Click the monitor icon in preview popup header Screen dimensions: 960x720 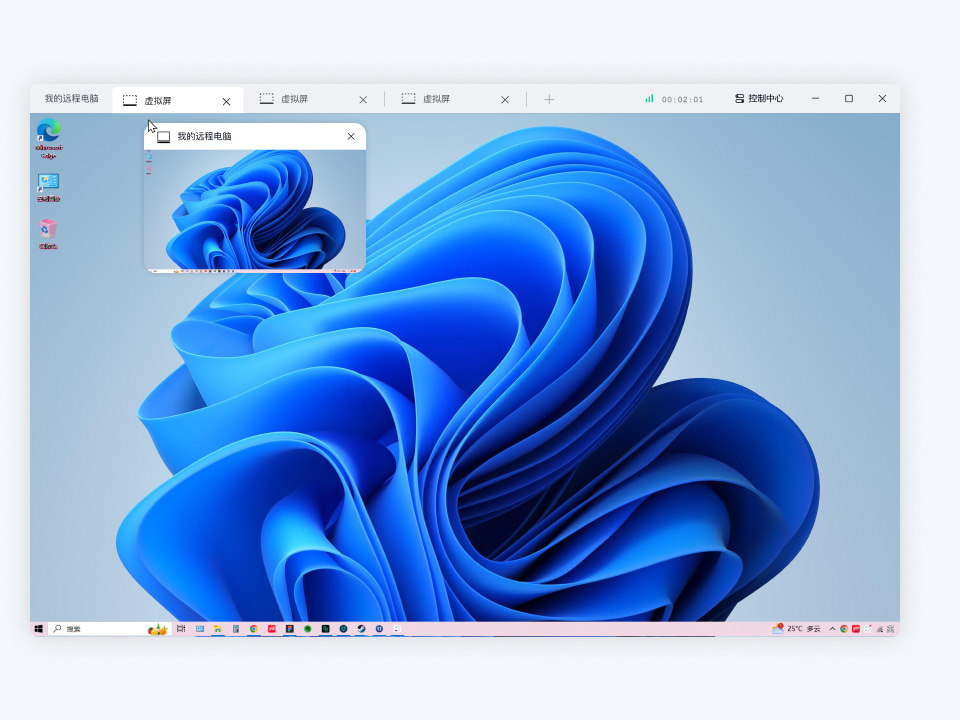[x=163, y=137]
